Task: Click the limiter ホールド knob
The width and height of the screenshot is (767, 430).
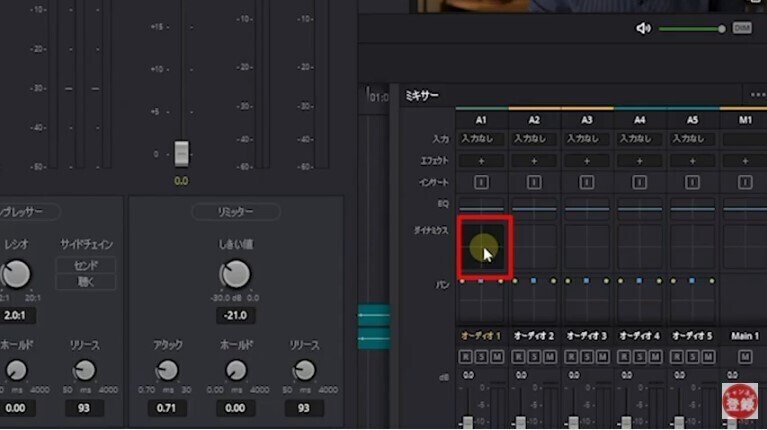Action: (236, 371)
